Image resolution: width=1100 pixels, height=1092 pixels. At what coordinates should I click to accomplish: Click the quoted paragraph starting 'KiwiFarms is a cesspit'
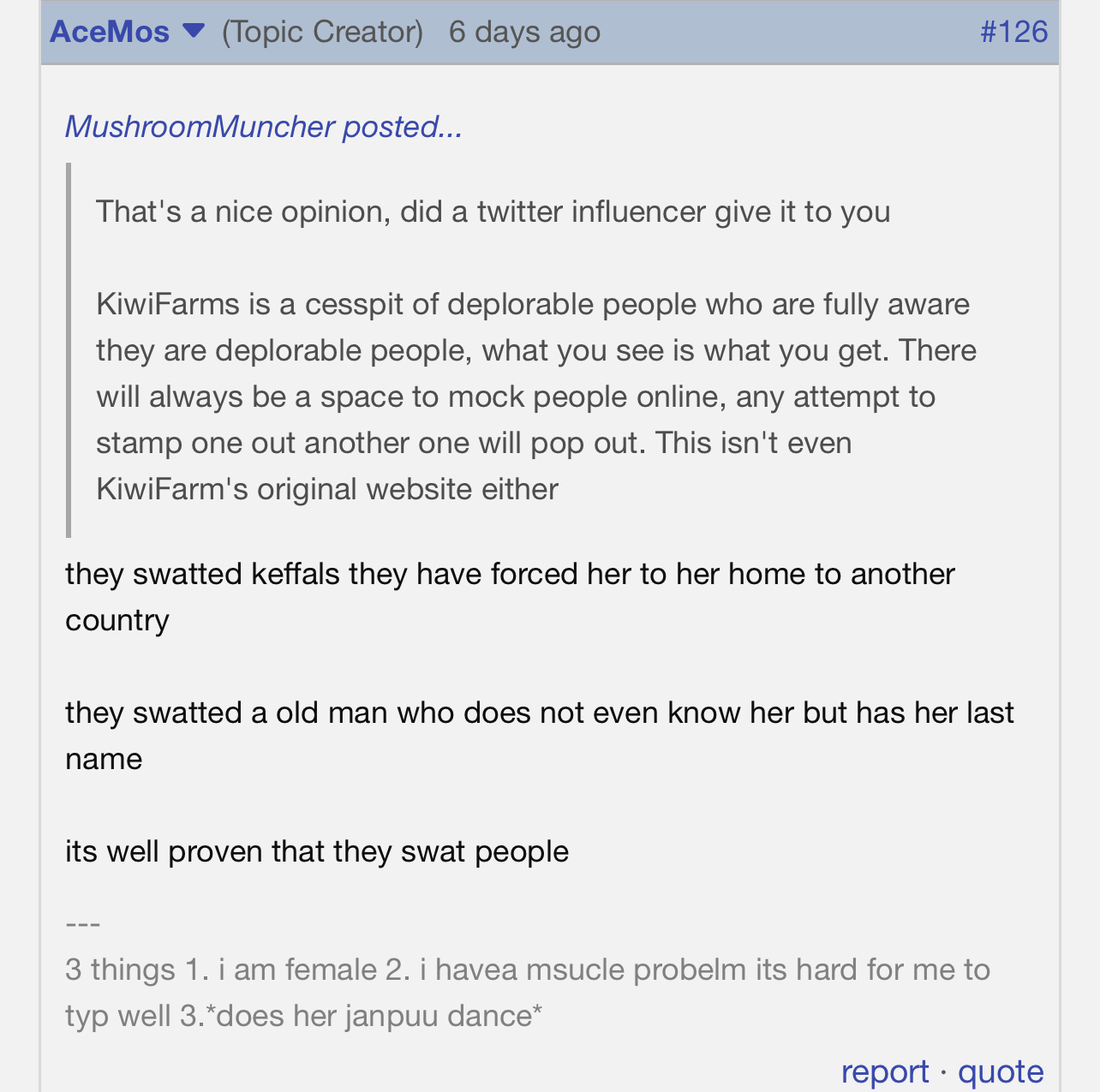tap(536, 397)
